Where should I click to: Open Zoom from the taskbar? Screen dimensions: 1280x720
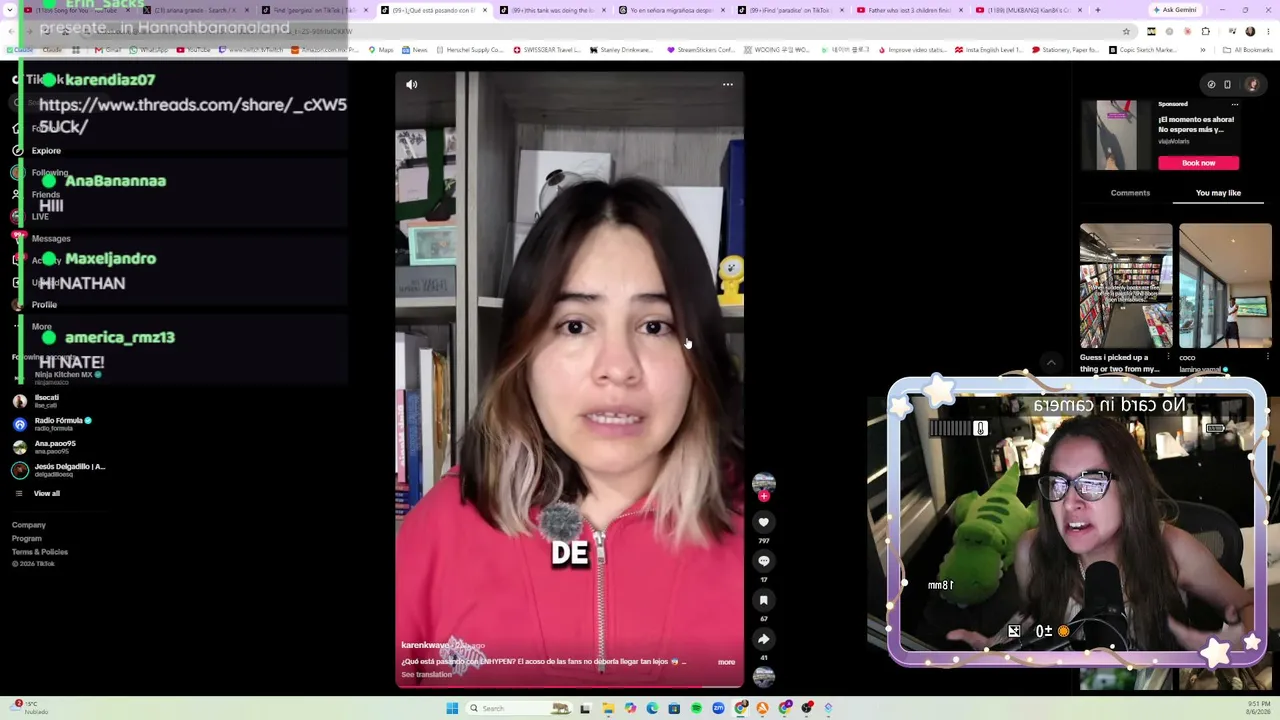click(718, 709)
